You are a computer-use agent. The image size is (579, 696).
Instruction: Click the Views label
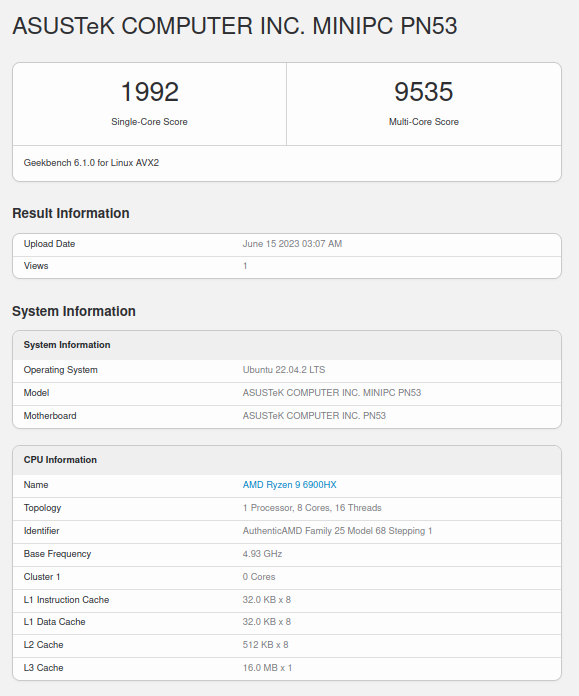coord(36,266)
